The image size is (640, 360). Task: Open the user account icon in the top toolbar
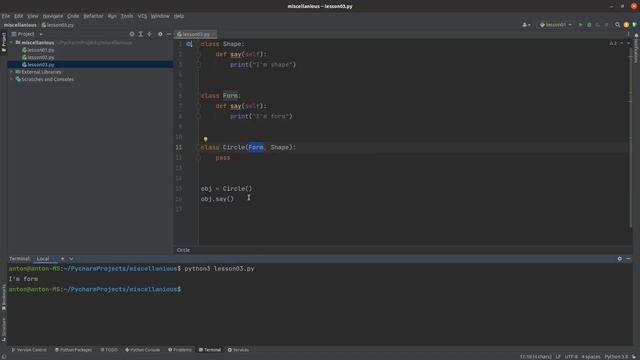click(x=526, y=25)
